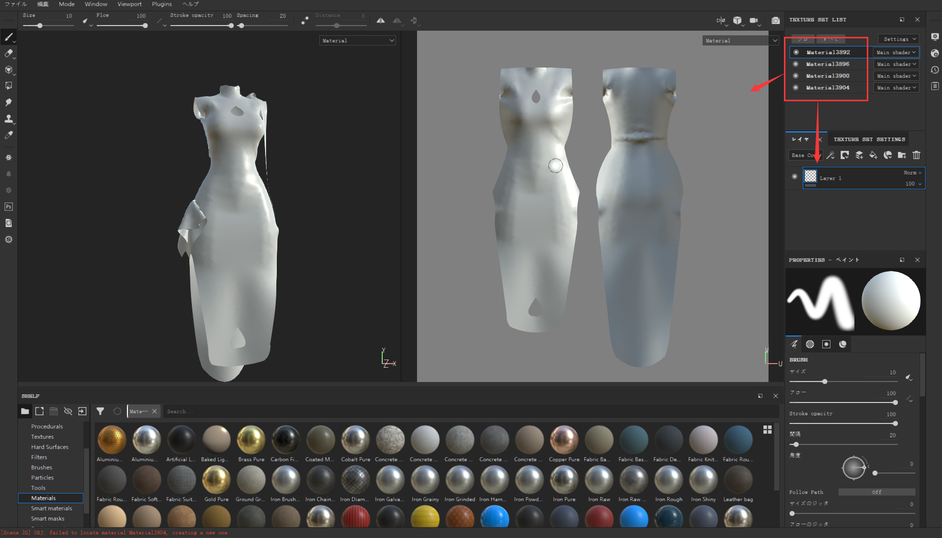Image resolution: width=942 pixels, height=538 pixels.
Task: Select the Material3896 radio button
Action: tap(796, 64)
